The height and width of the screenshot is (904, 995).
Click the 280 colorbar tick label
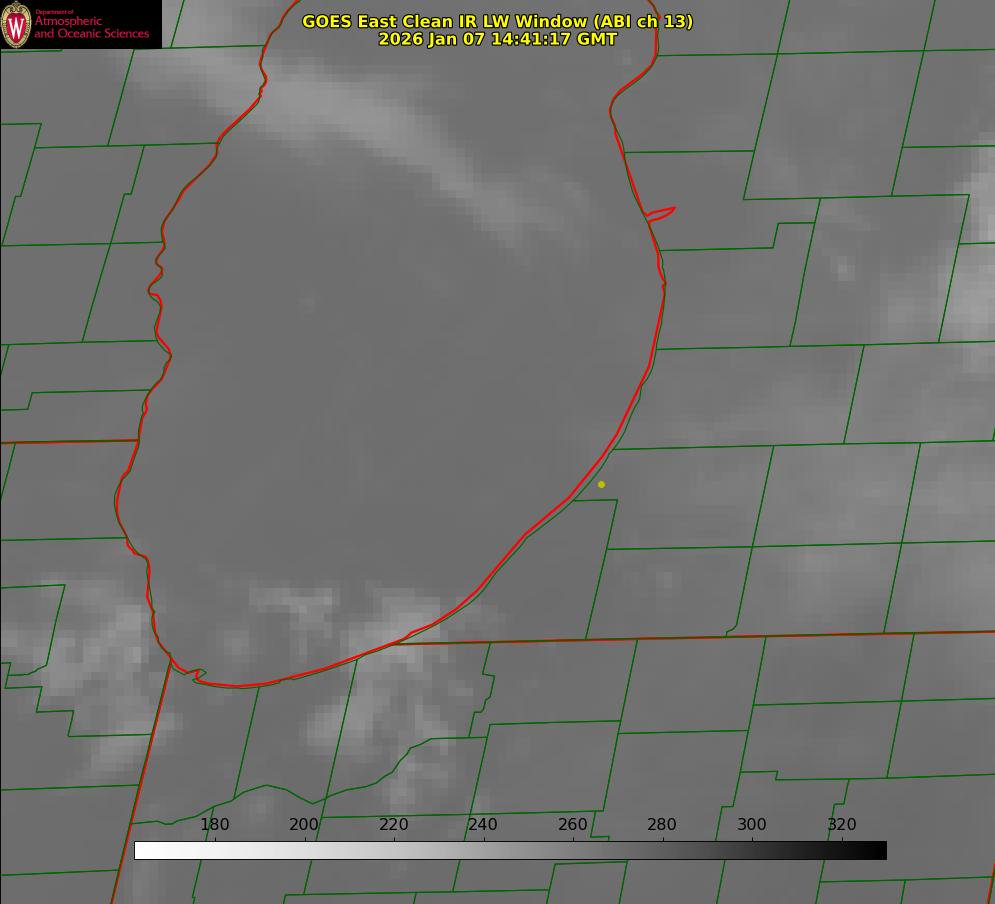(662, 825)
